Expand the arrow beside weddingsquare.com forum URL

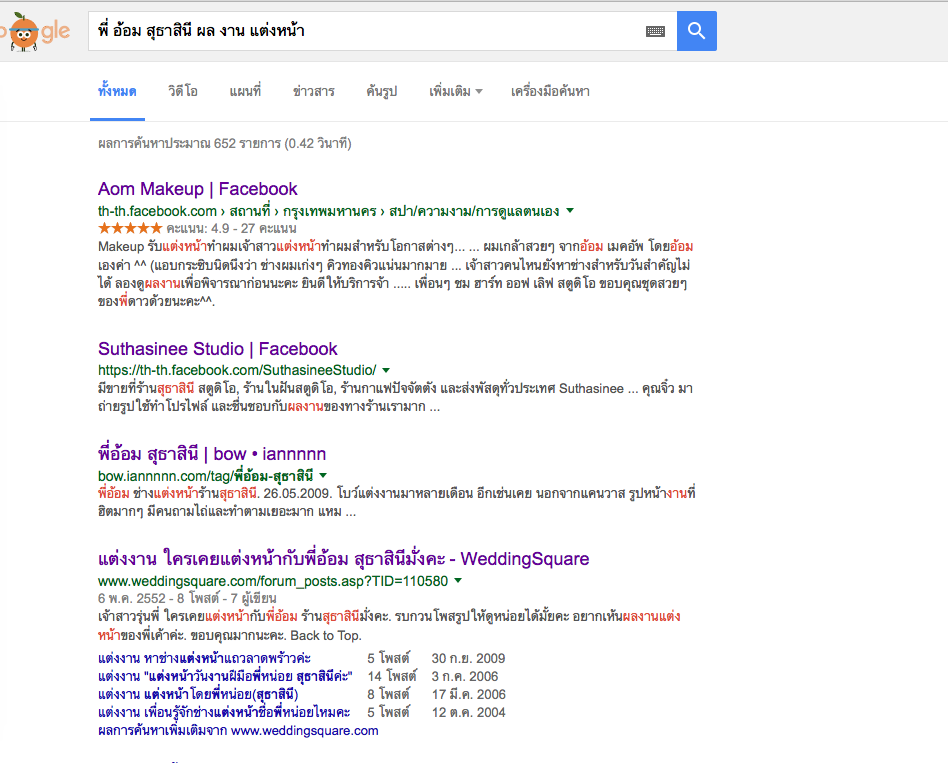pyautogui.click(x=458, y=581)
